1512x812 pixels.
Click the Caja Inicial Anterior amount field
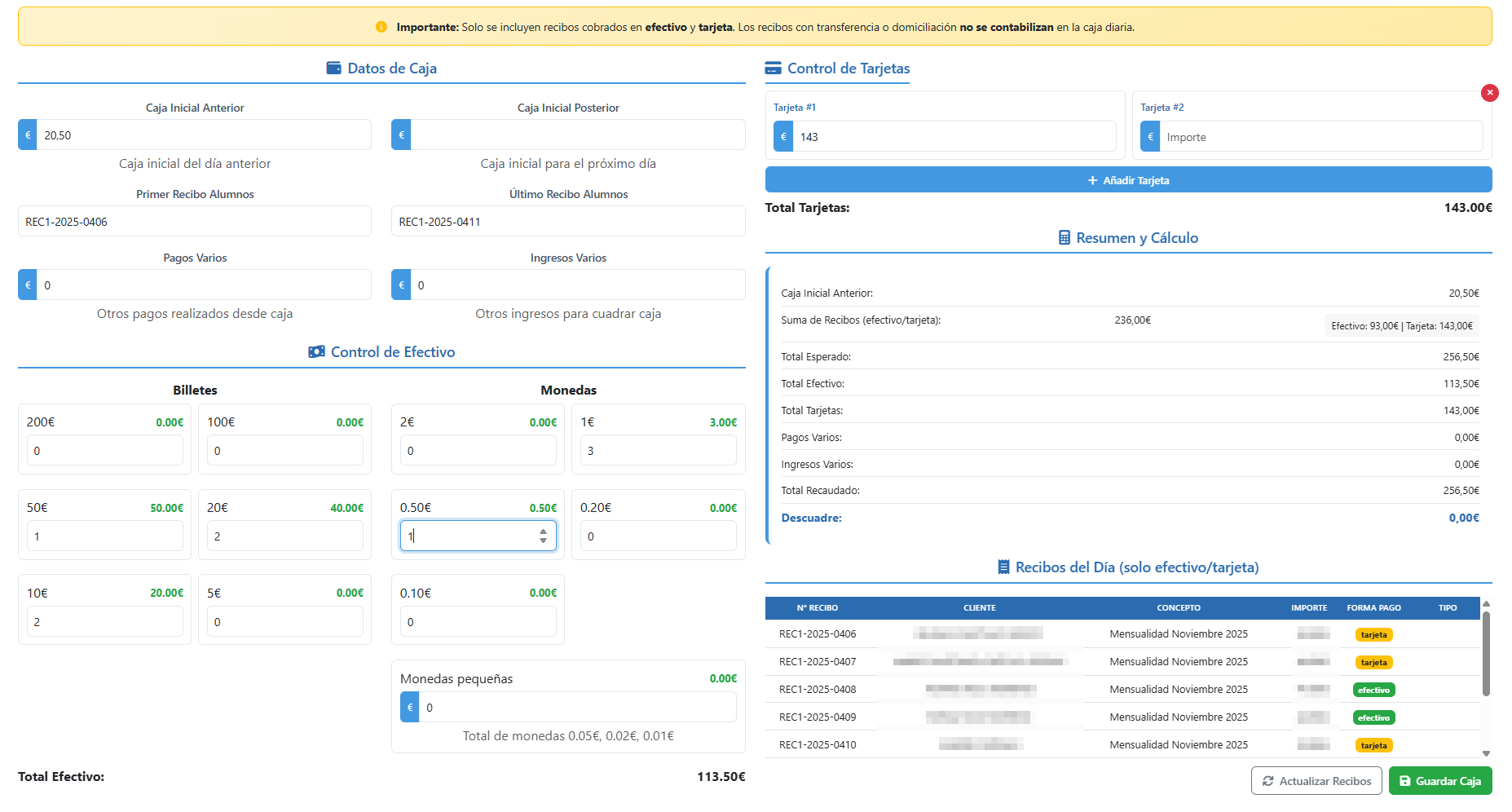[204, 135]
